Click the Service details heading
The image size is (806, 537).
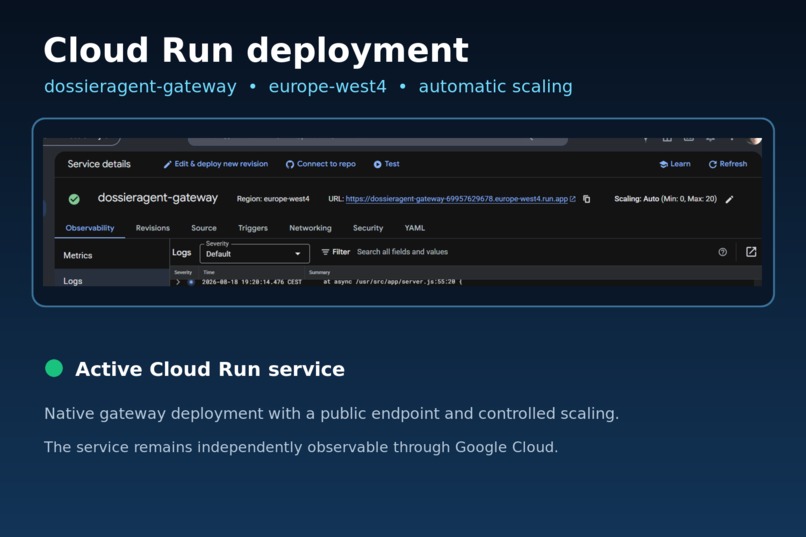tap(99, 164)
